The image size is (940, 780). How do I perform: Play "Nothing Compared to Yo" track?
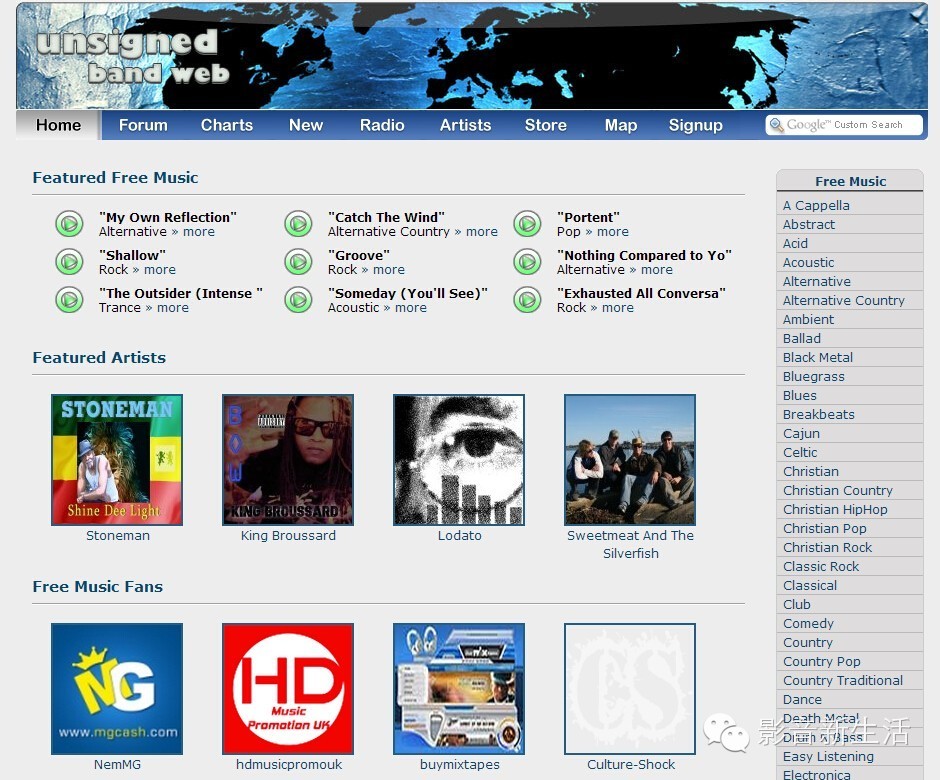point(527,262)
